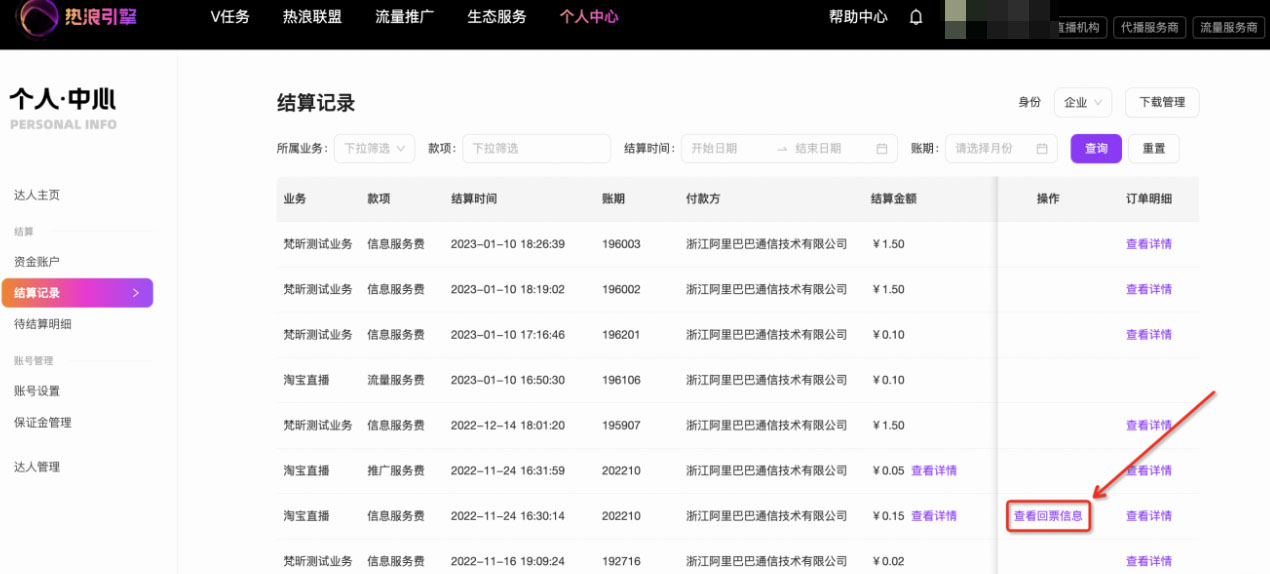Open 帮助中心 in top bar
Image resolution: width=1270 pixels, height=574 pixels.
point(858,17)
